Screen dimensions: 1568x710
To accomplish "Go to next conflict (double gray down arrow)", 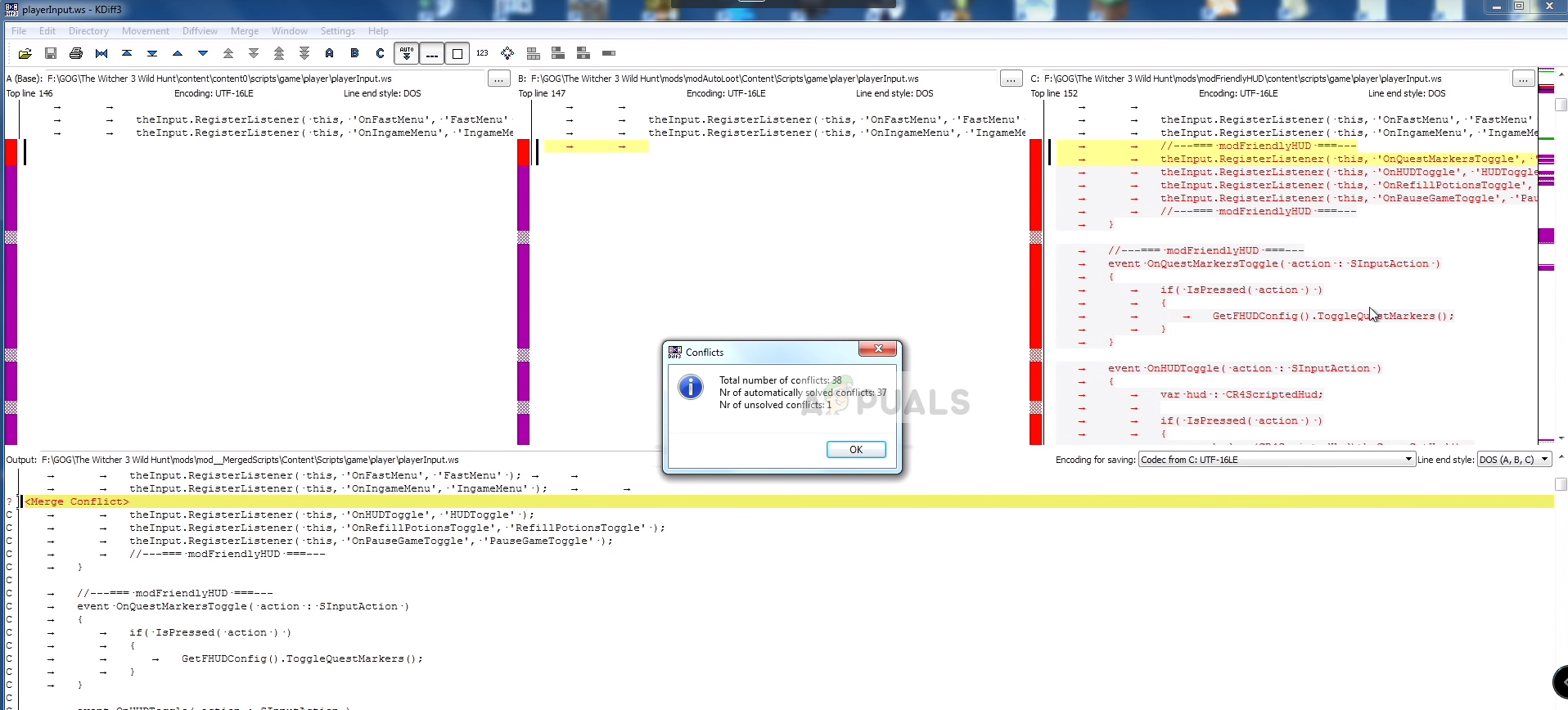I will [254, 53].
